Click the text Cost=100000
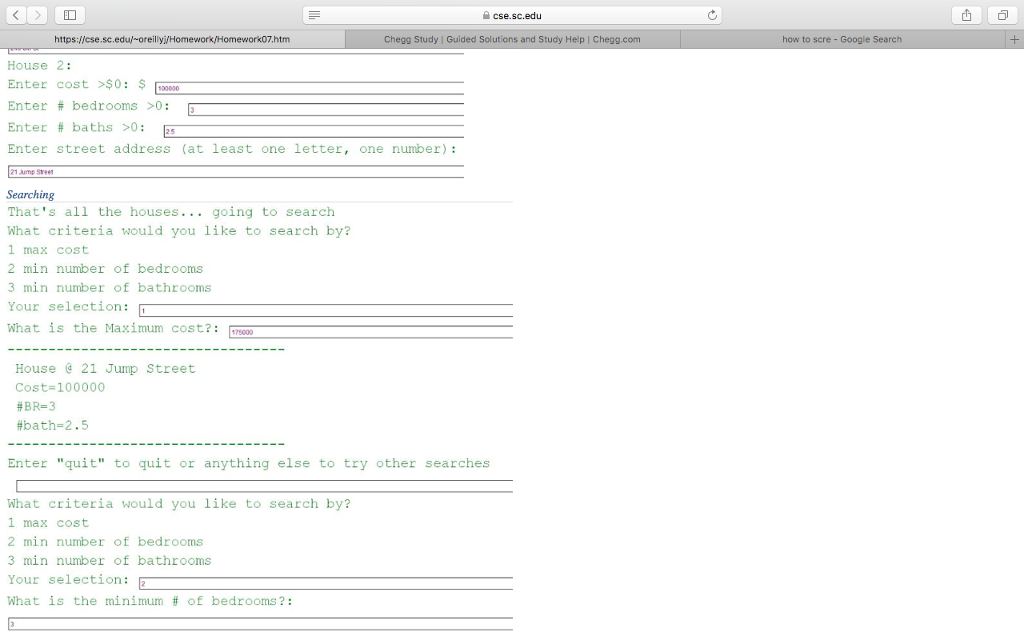1024x640 pixels. pos(60,387)
